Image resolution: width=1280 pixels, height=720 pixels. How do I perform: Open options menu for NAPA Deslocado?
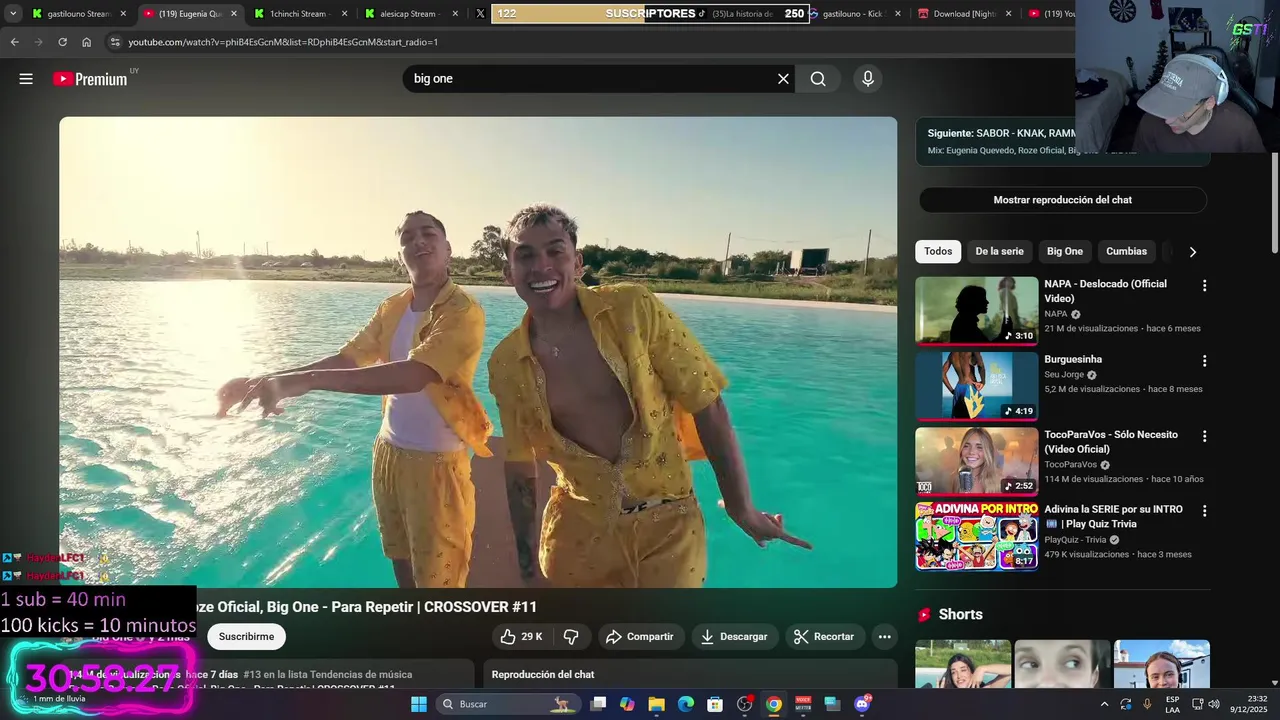1204,286
